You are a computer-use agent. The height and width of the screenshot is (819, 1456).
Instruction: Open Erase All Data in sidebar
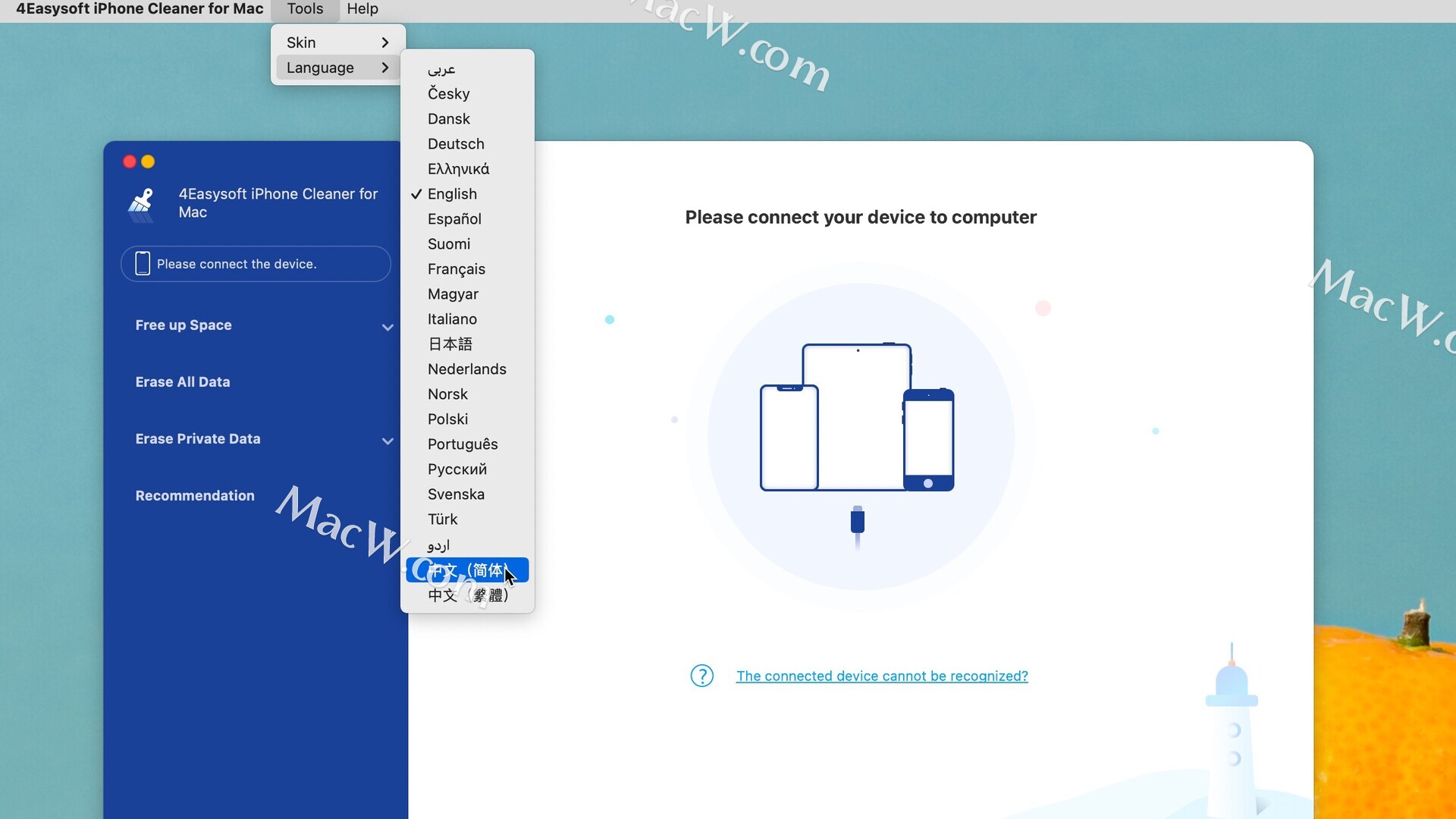tap(182, 381)
